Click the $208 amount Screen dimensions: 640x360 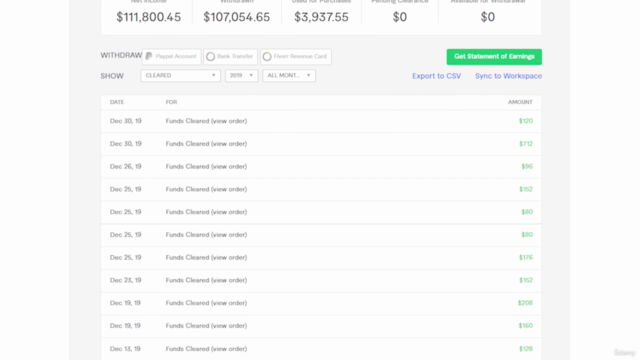coord(525,303)
